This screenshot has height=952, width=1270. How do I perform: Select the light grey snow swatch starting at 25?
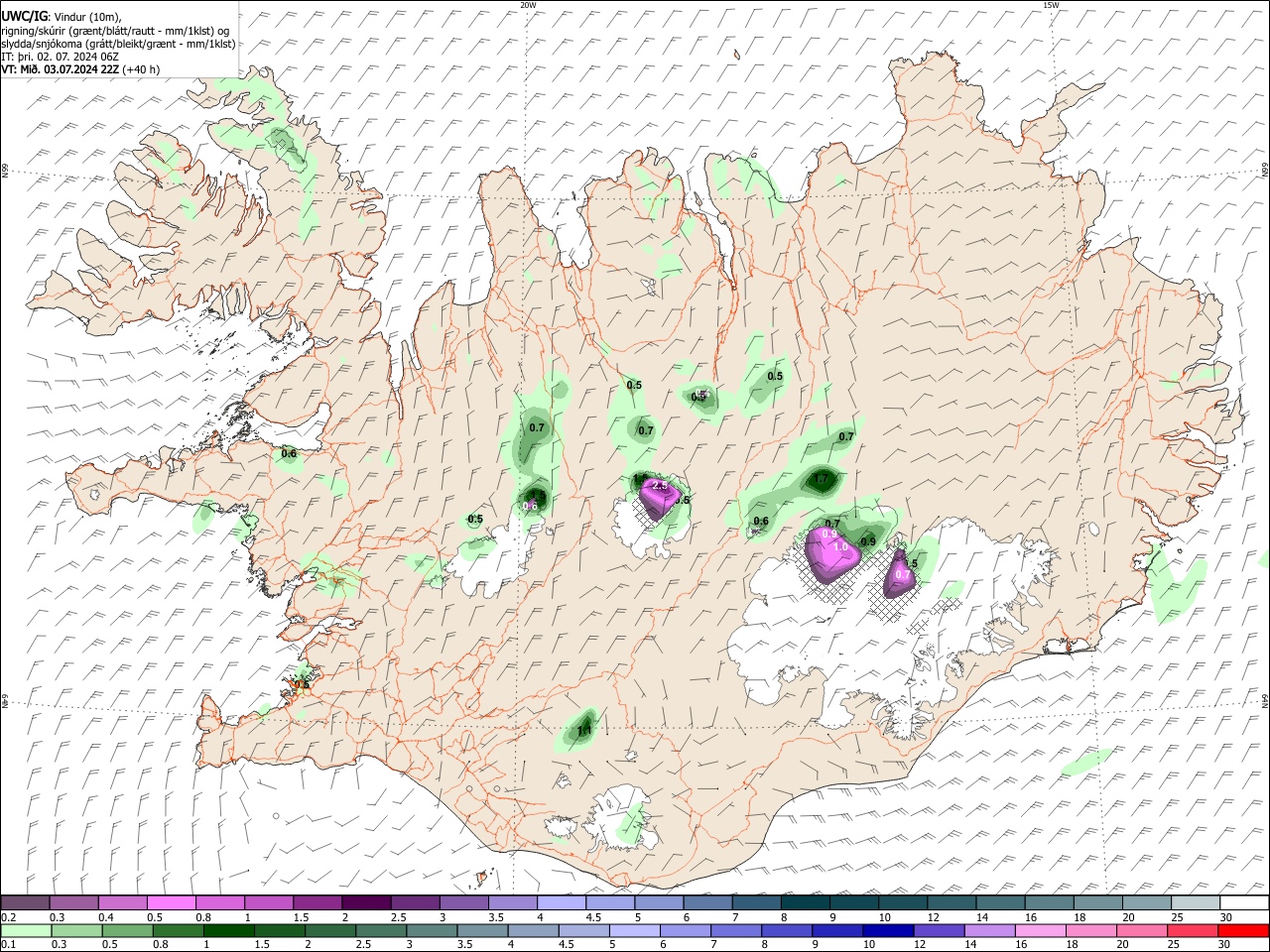[x=1195, y=903]
